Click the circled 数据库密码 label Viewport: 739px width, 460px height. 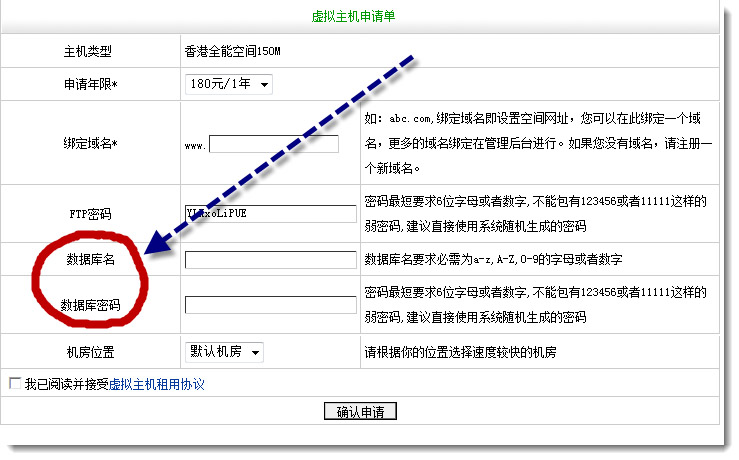coord(89,305)
